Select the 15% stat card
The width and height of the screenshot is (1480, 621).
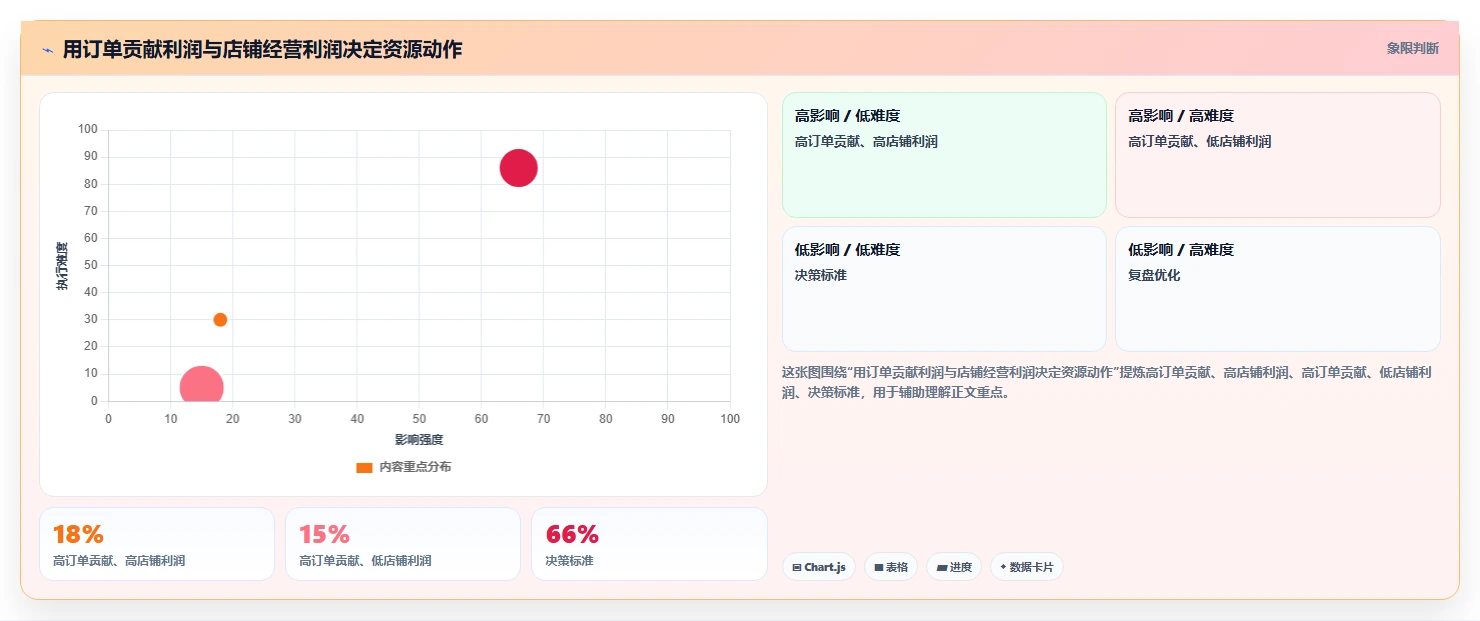pyautogui.click(x=403, y=544)
